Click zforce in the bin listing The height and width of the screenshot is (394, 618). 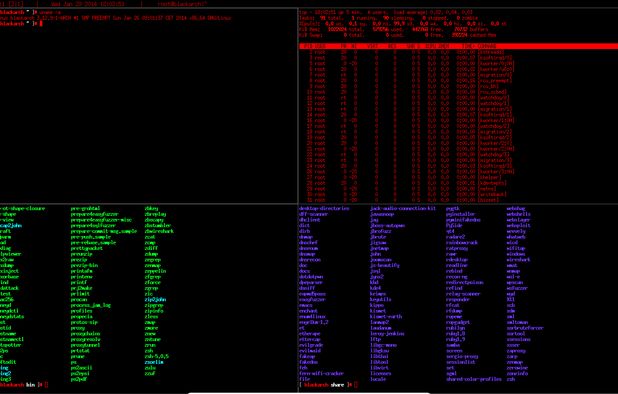[153, 282]
